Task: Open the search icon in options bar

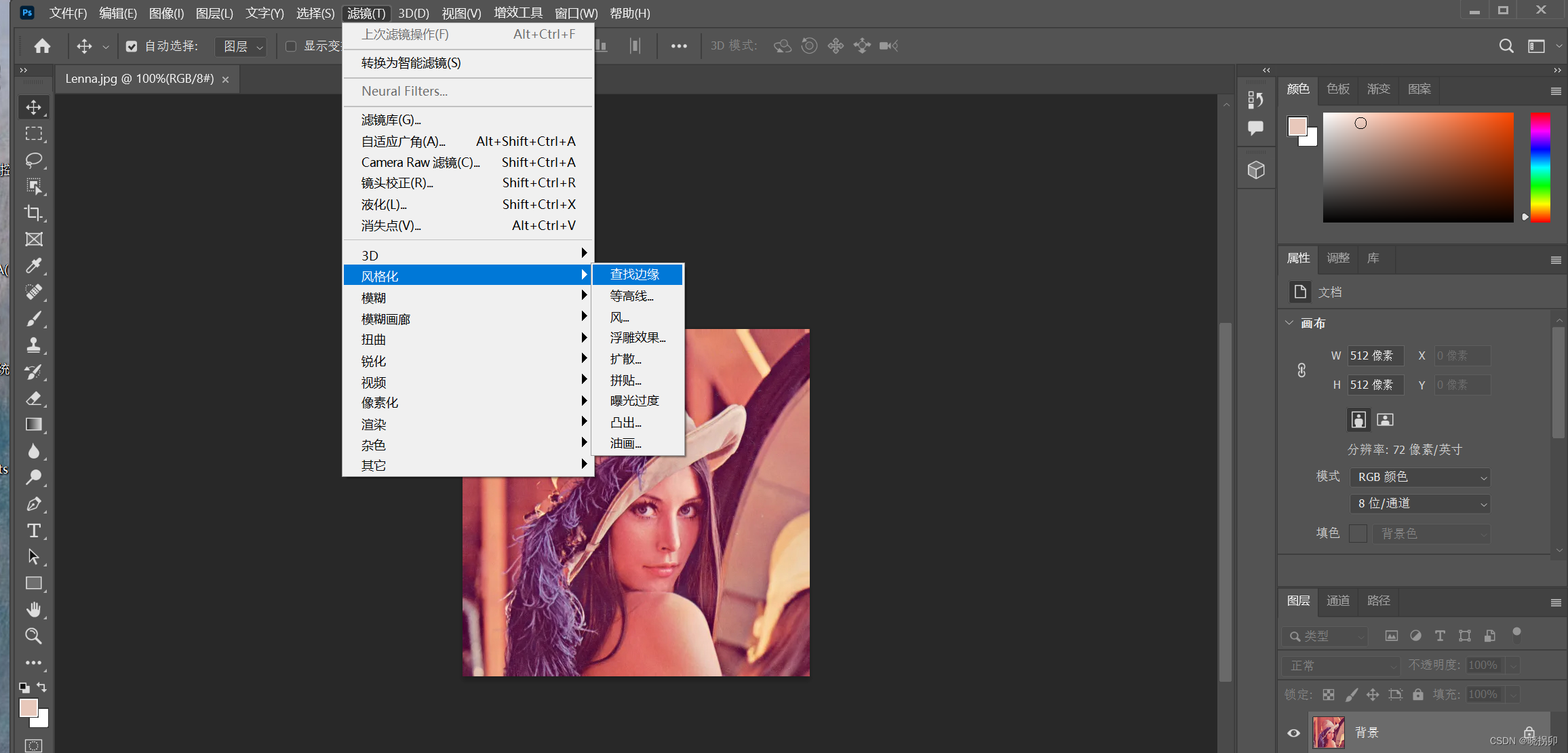Action: (1506, 46)
